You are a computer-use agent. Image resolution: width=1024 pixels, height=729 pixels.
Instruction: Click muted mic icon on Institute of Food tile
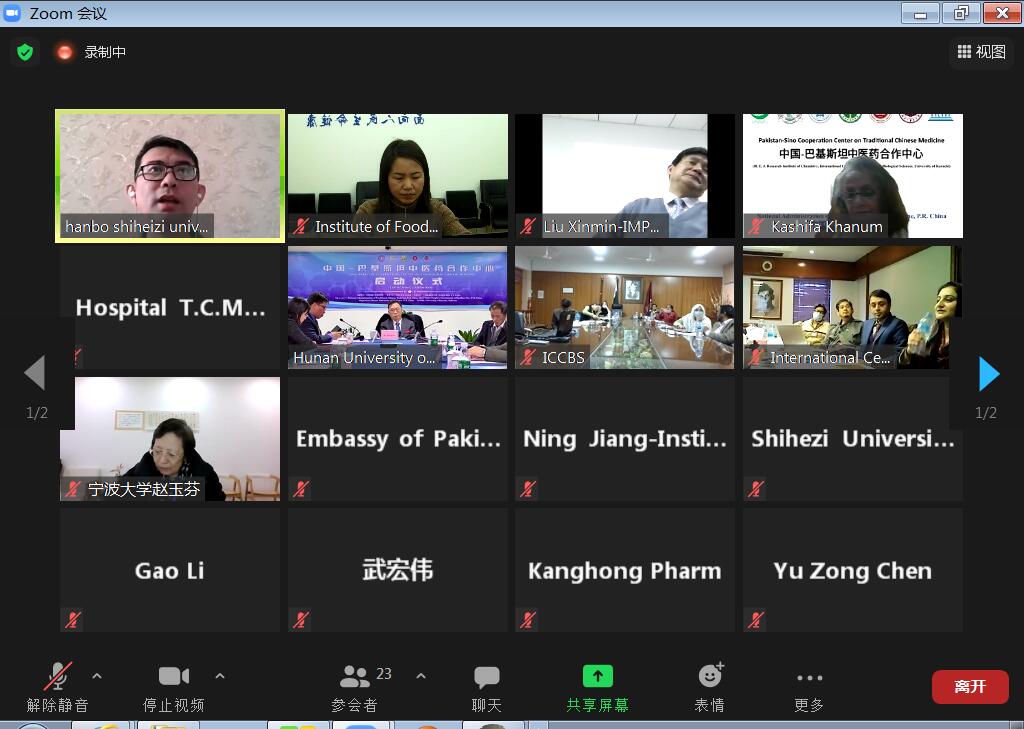tap(300, 227)
